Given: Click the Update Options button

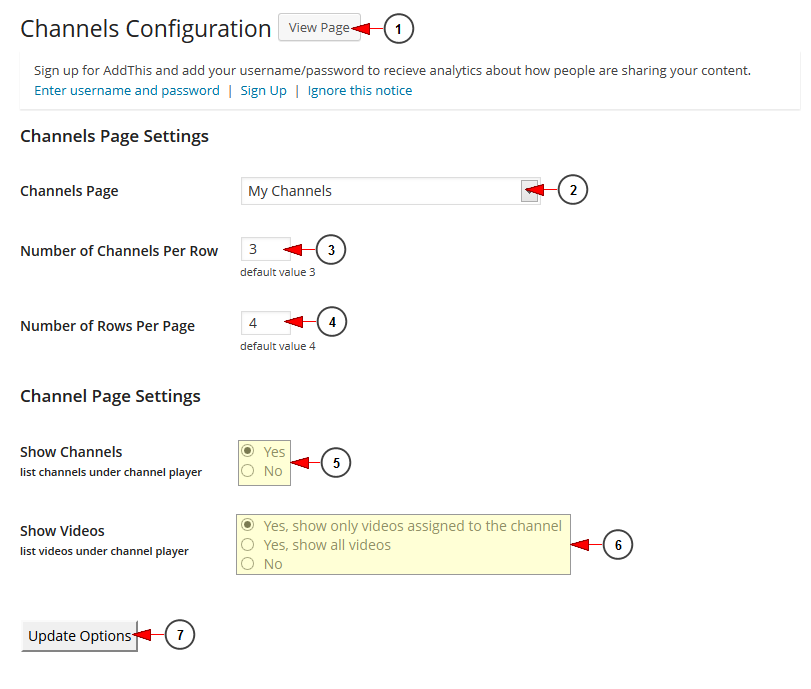Looking at the screenshot, I should point(79,636).
